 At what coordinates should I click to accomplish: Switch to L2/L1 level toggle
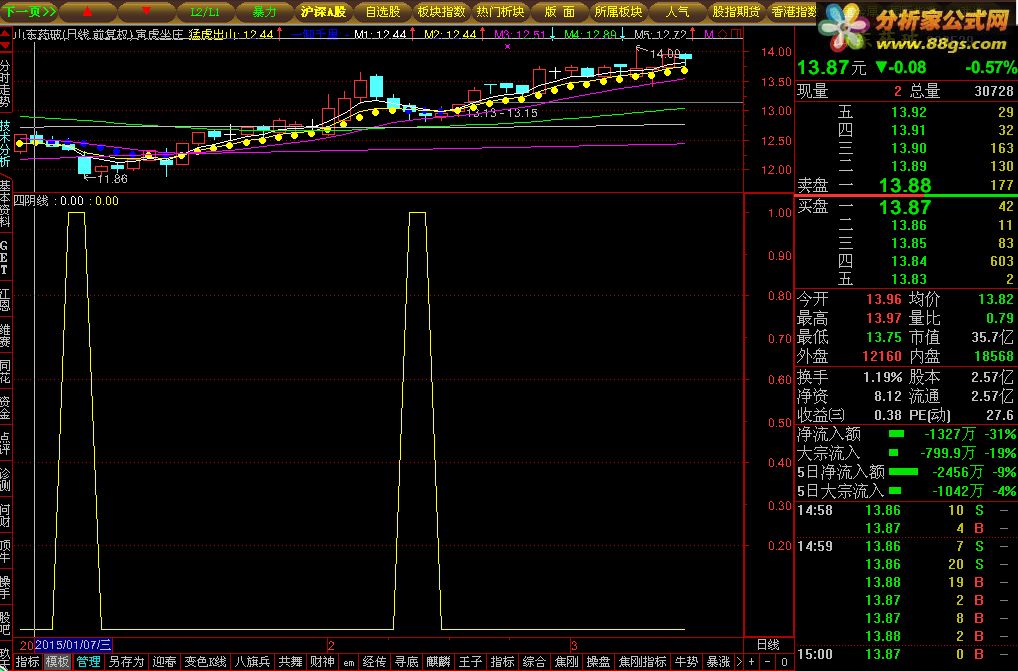(x=205, y=12)
